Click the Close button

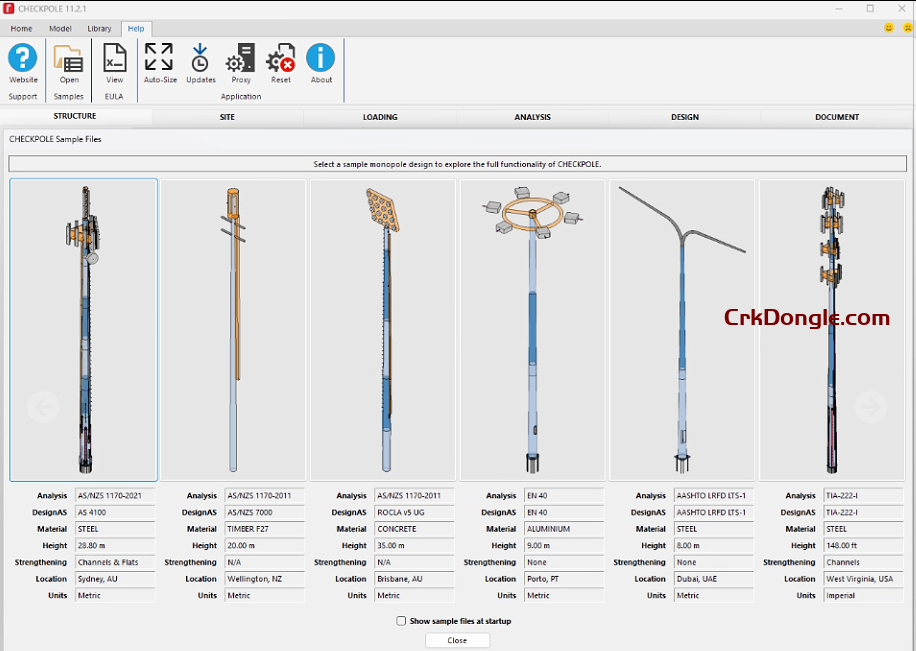pos(457,641)
